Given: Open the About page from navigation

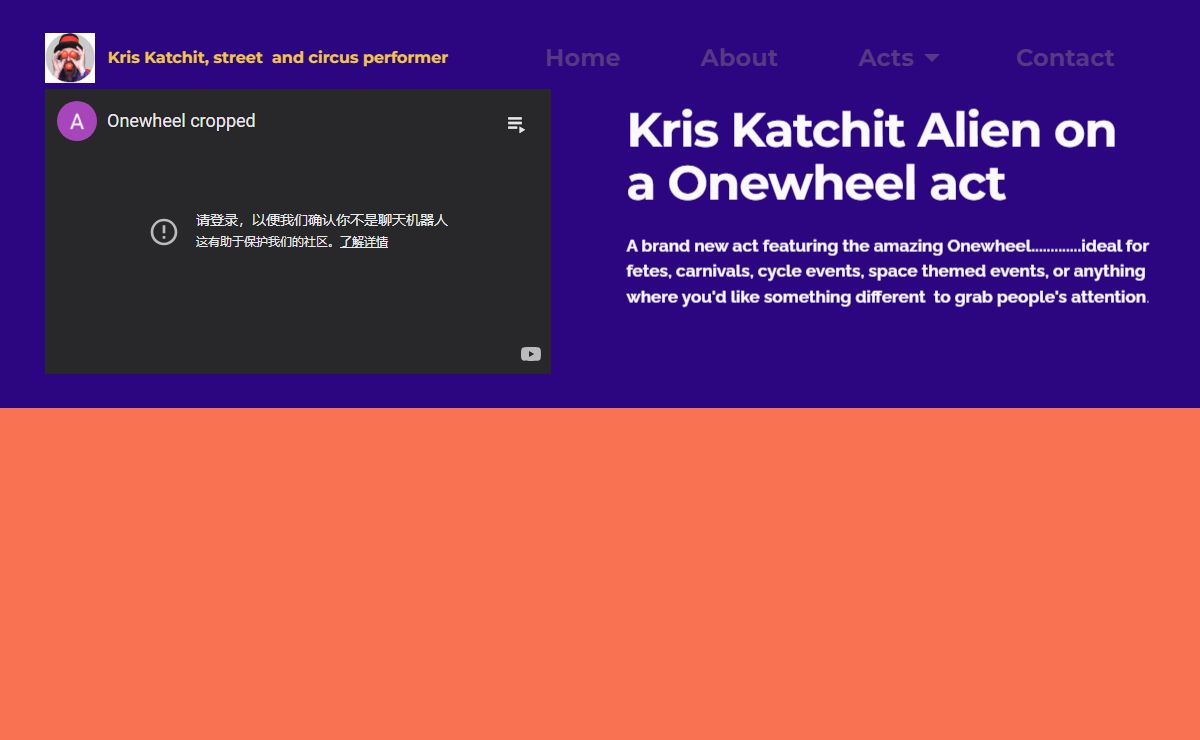Looking at the screenshot, I should point(739,58).
